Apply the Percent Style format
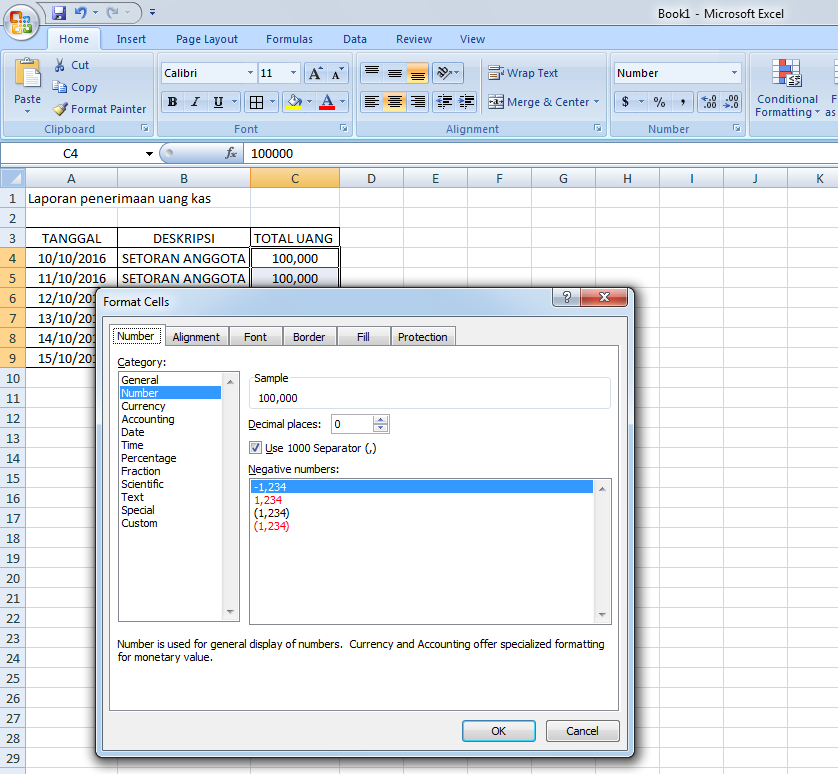The height and width of the screenshot is (774, 838). pyautogui.click(x=659, y=102)
